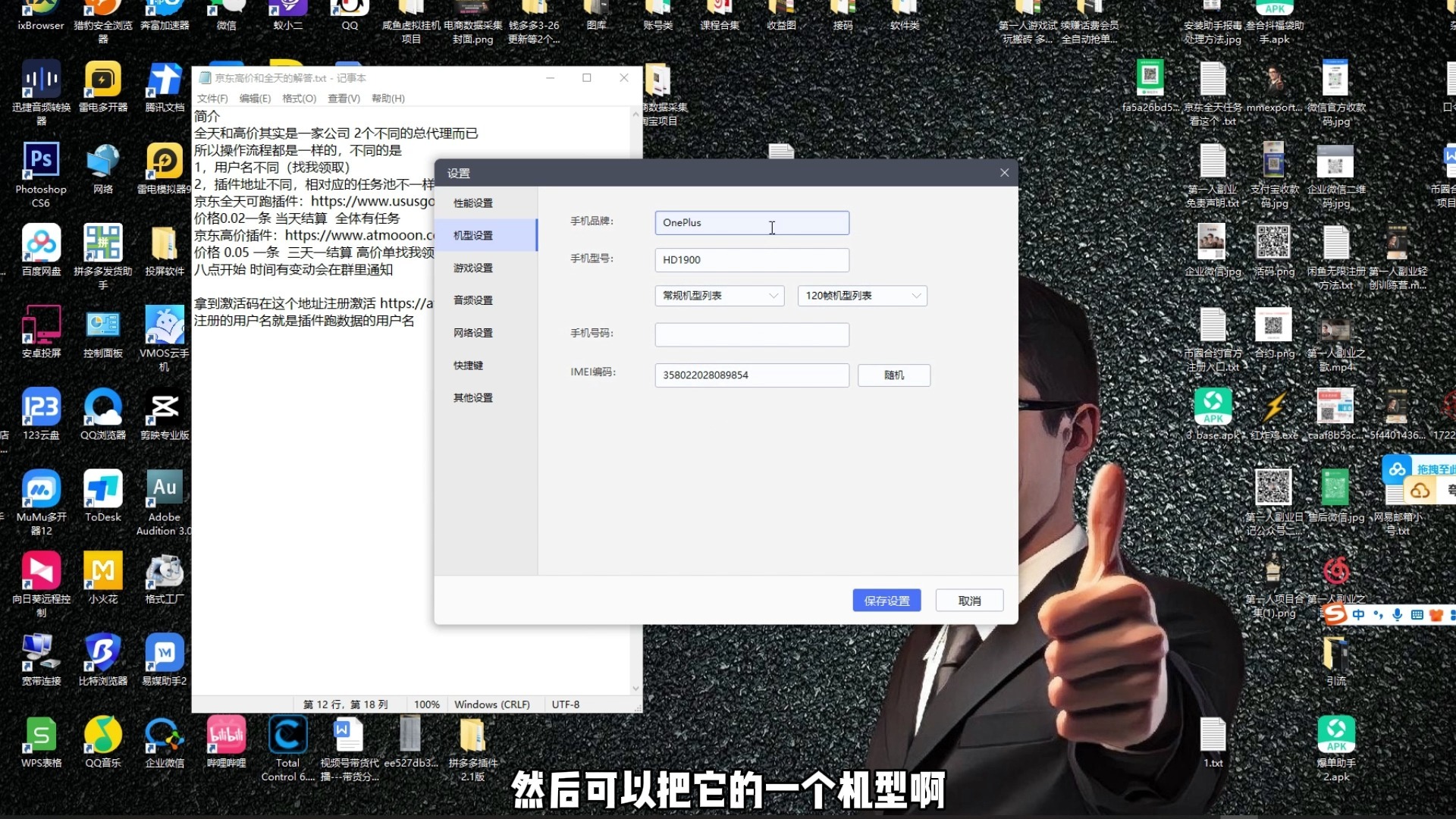Open Adobe Audition 3.0
The width and height of the screenshot is (1456, 819).
[x=164, y=489]
